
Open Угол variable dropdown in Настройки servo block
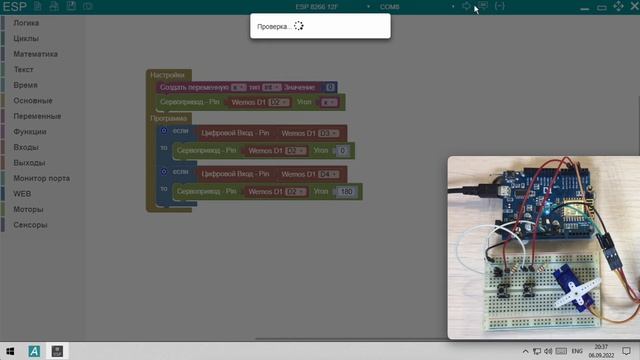click(329, 102)
